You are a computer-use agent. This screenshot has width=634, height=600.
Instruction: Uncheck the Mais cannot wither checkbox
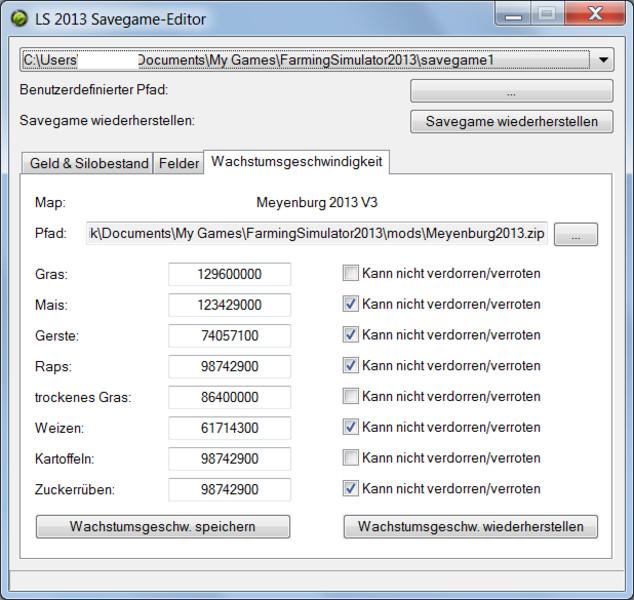tap(351, 304)
